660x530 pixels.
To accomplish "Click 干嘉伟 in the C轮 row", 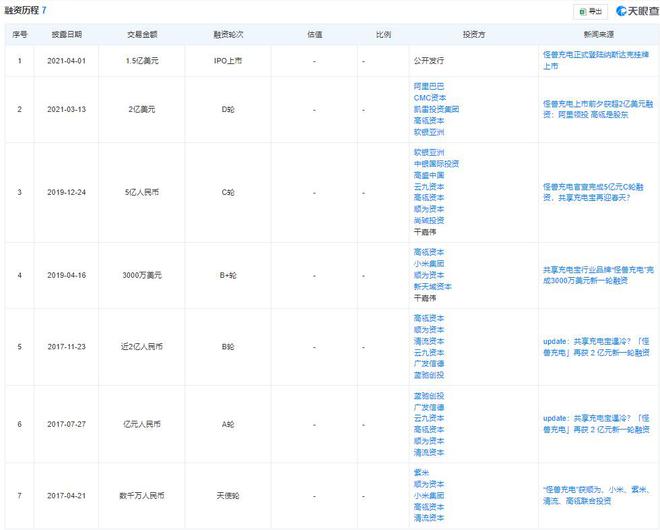I will (425, 232).
